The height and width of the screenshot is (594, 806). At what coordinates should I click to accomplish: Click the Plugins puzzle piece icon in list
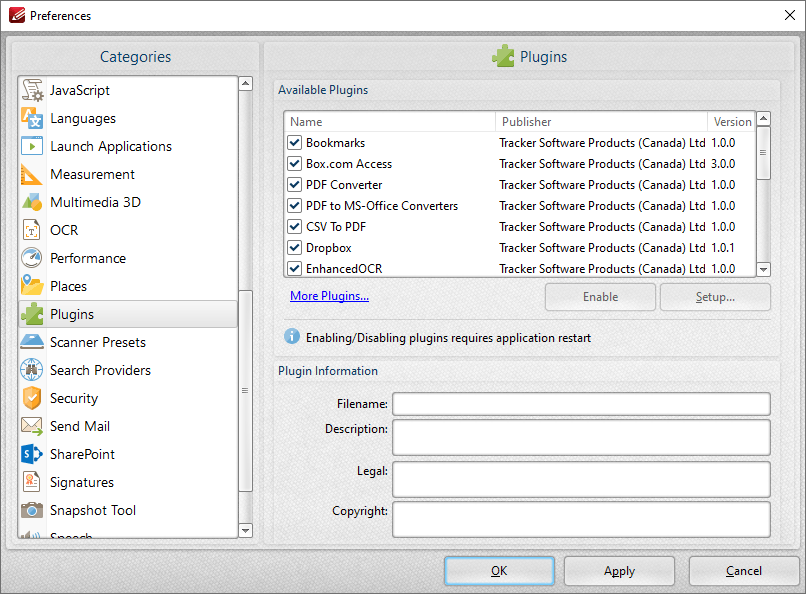coord(32,314)
